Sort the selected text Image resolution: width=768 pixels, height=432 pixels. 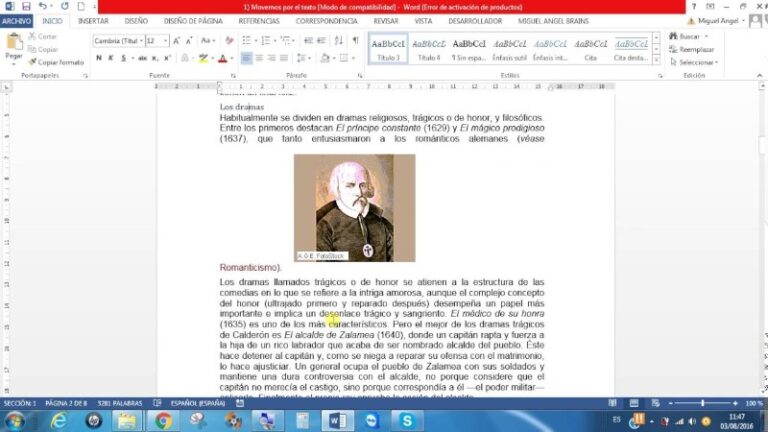point(338,41)
